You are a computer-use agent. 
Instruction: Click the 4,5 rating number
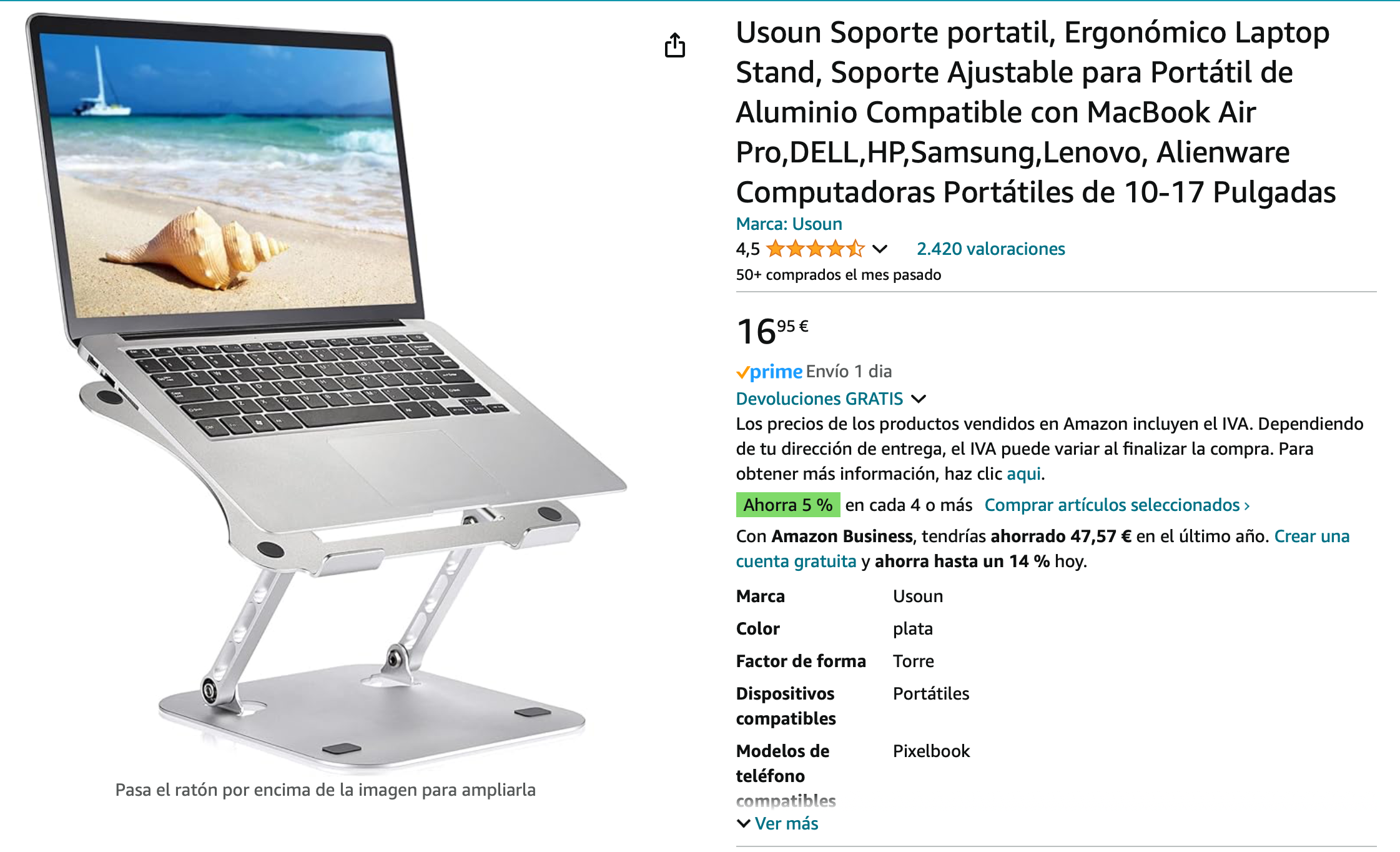[747, 249]
